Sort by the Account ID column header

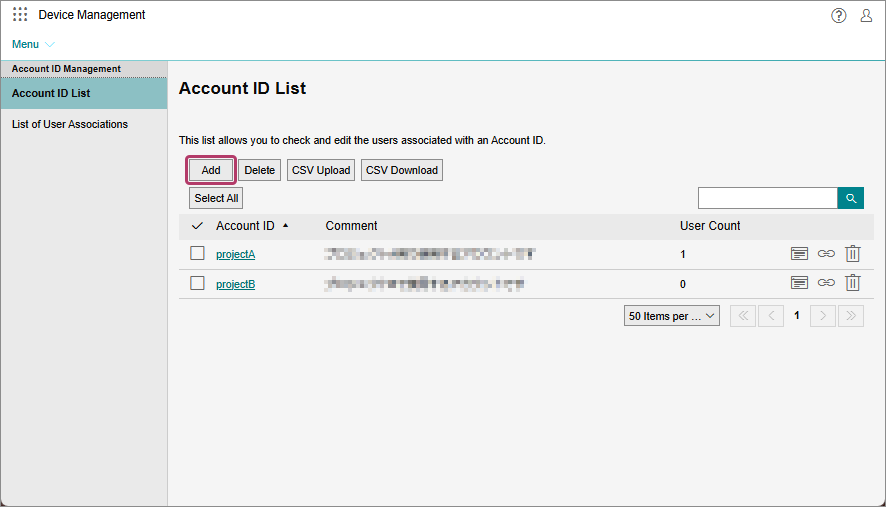coord(245,226)
